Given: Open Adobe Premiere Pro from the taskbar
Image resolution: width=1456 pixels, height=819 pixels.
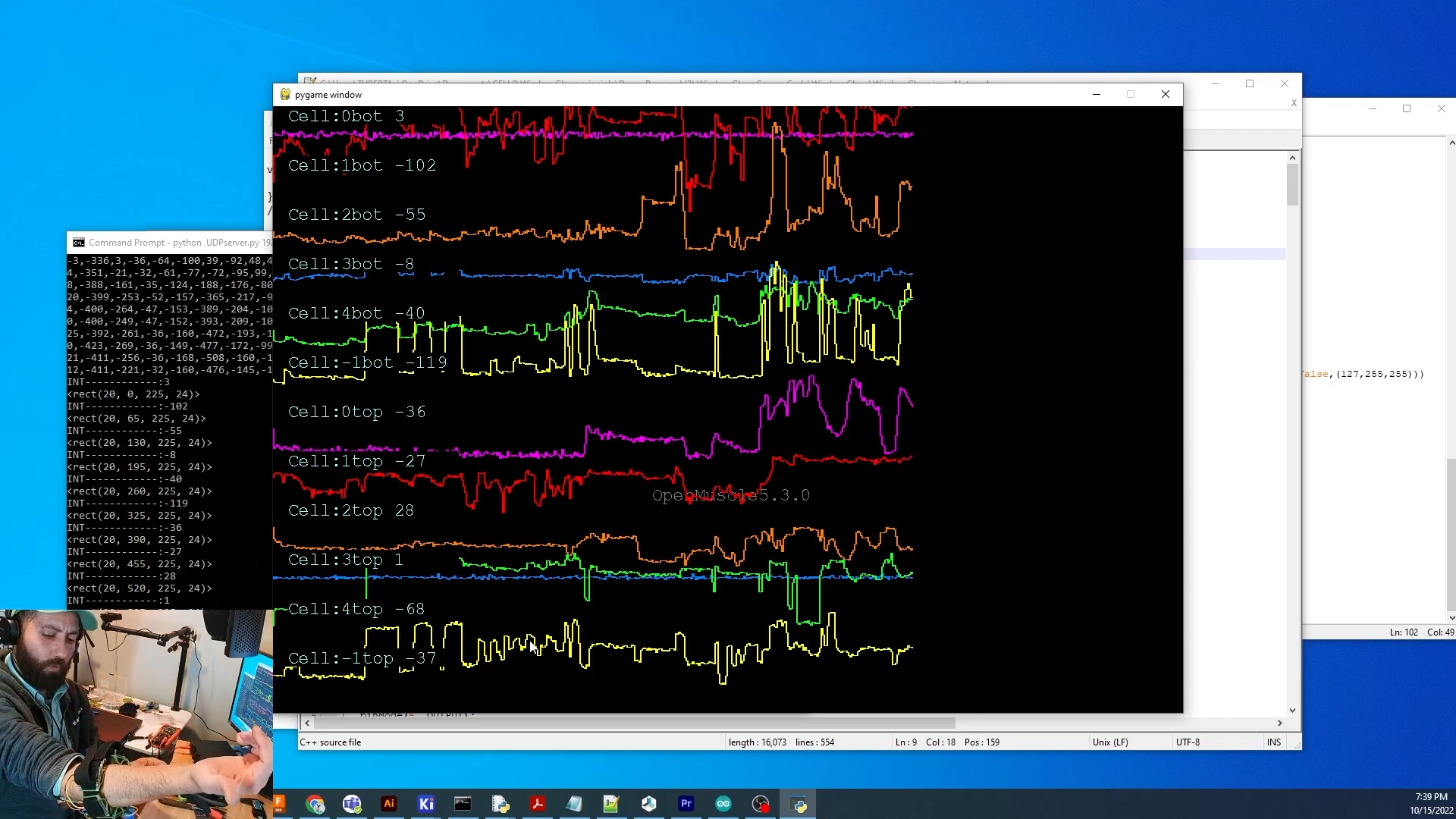Looking at the screenshot, I should click(686, 804).
